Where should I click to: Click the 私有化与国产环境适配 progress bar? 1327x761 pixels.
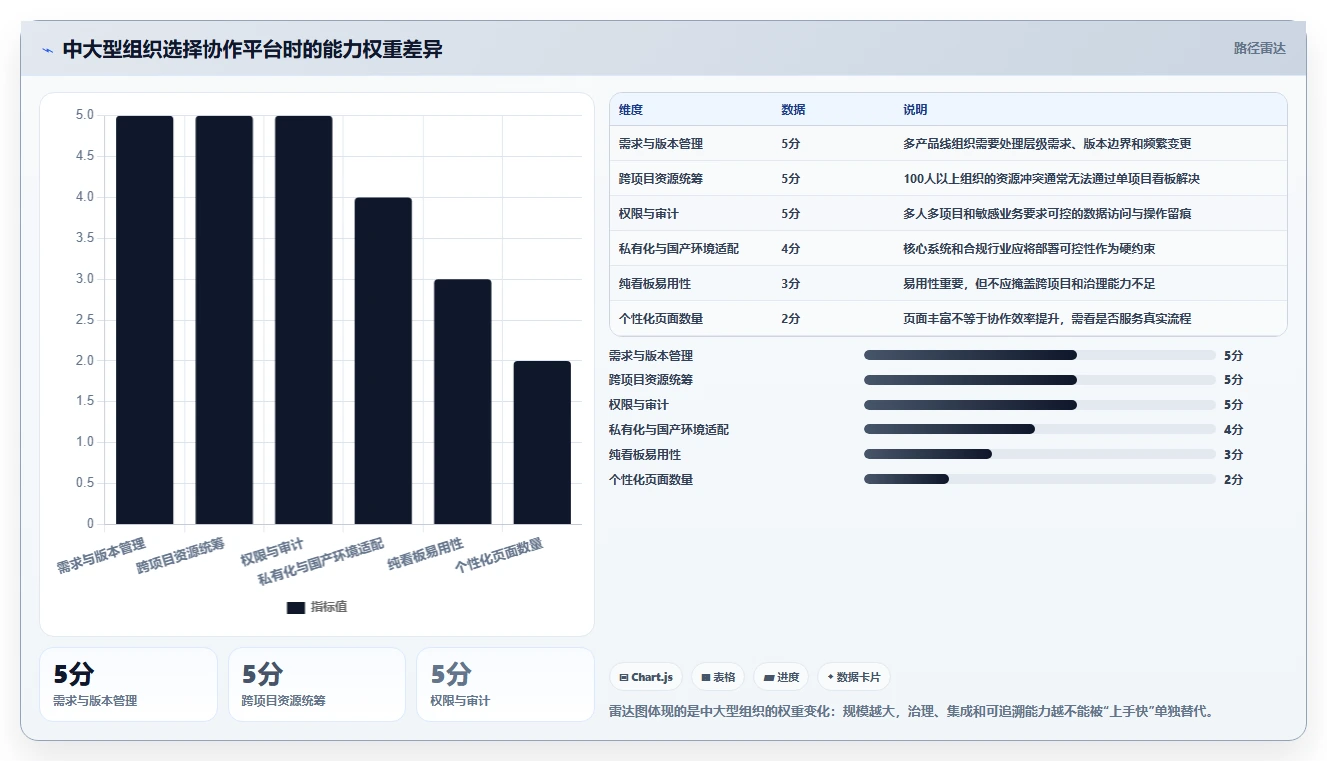pos(1040,429)
